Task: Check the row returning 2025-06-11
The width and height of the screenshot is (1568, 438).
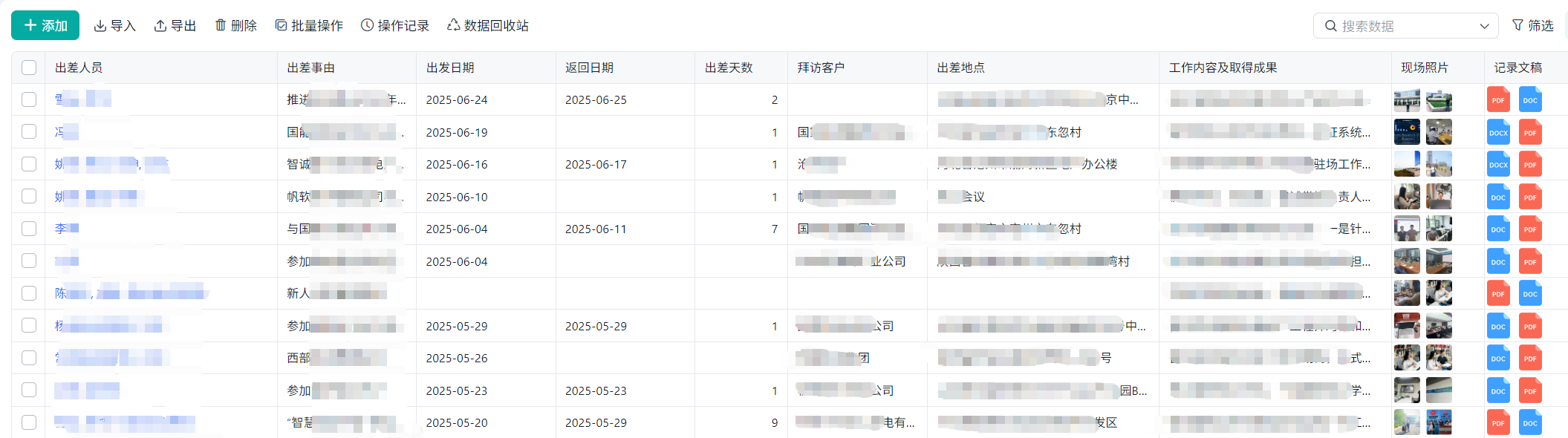Action: (x=29, y=229)
